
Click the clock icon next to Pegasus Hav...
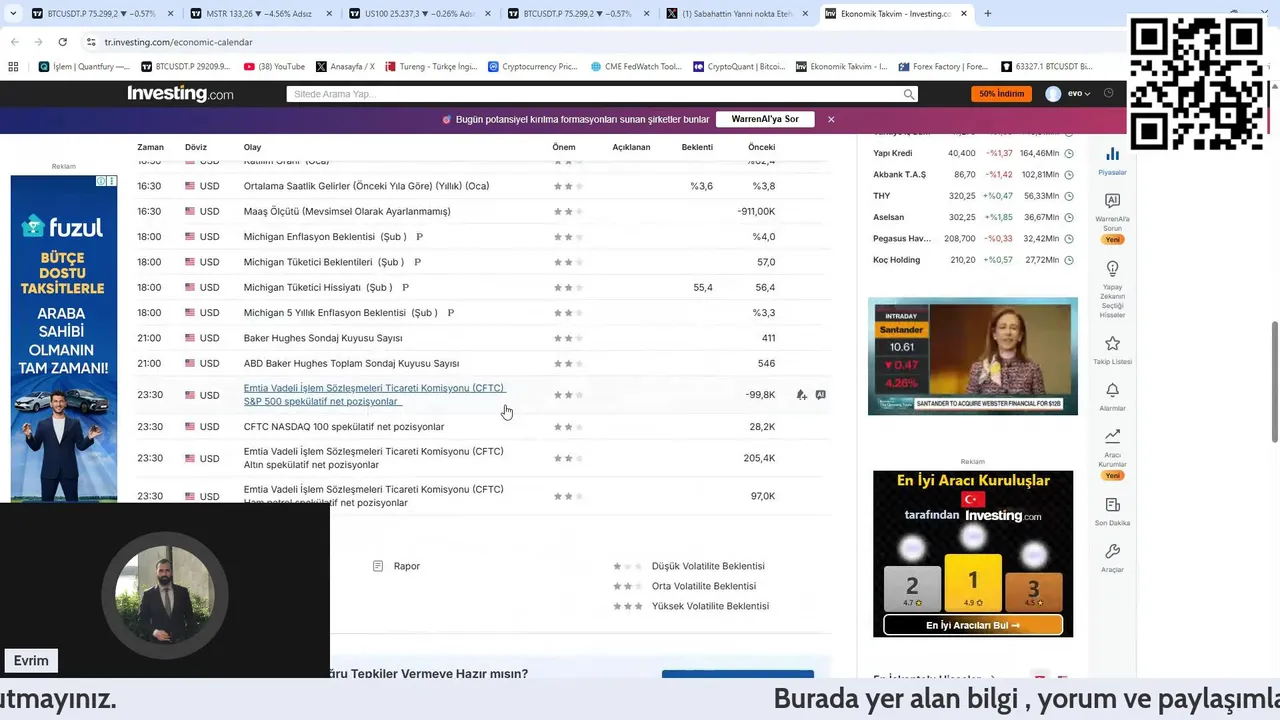pyautogui.click(x=1069, y=239)
